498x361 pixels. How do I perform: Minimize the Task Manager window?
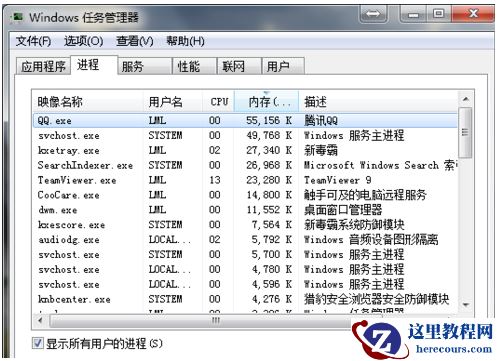[x=414, y=14]
